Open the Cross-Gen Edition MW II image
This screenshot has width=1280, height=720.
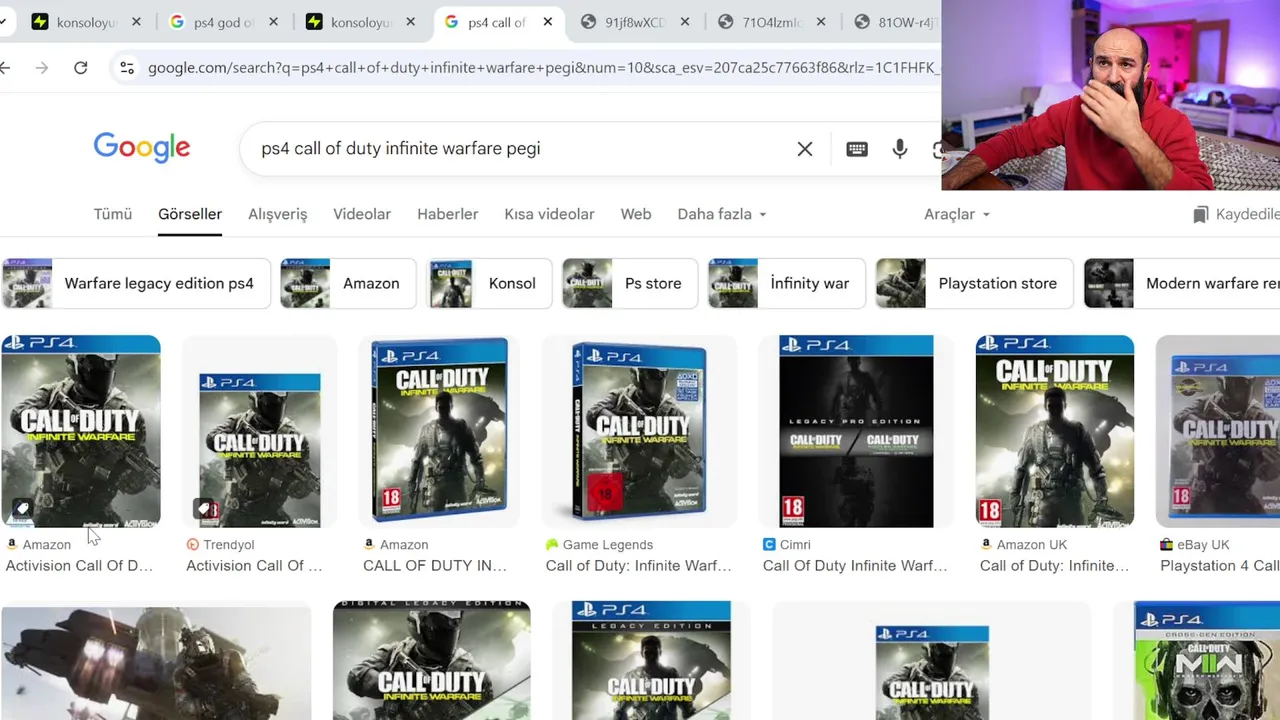[1207, 660]
